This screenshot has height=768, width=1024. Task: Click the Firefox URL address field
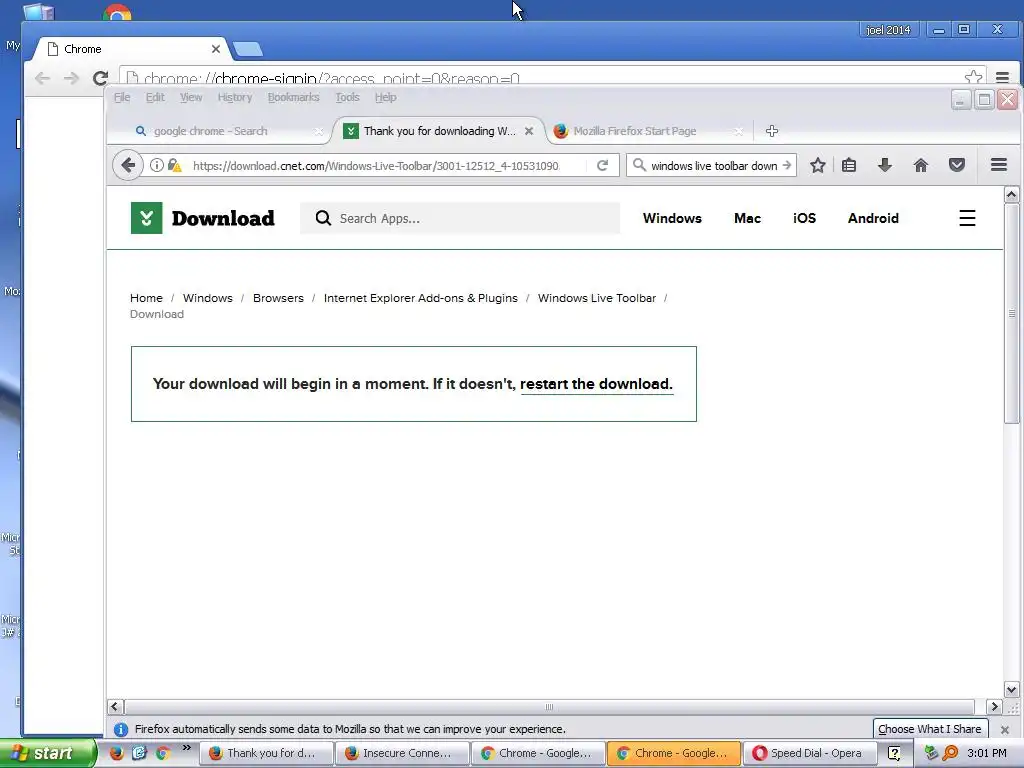[x=376, y=165]
